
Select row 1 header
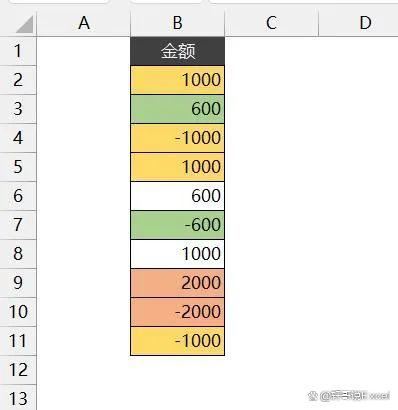pyautogui.click(x=18, y=51)
